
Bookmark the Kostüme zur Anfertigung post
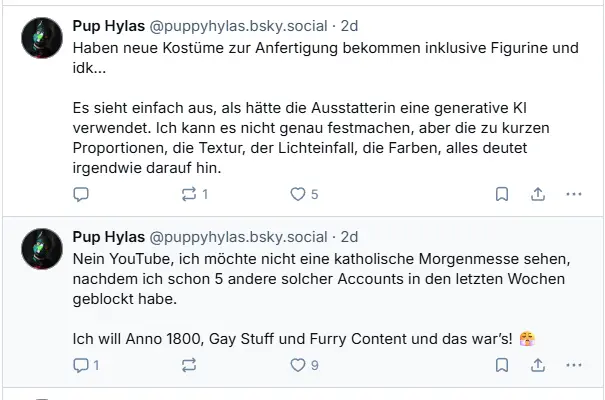point(502,194)
